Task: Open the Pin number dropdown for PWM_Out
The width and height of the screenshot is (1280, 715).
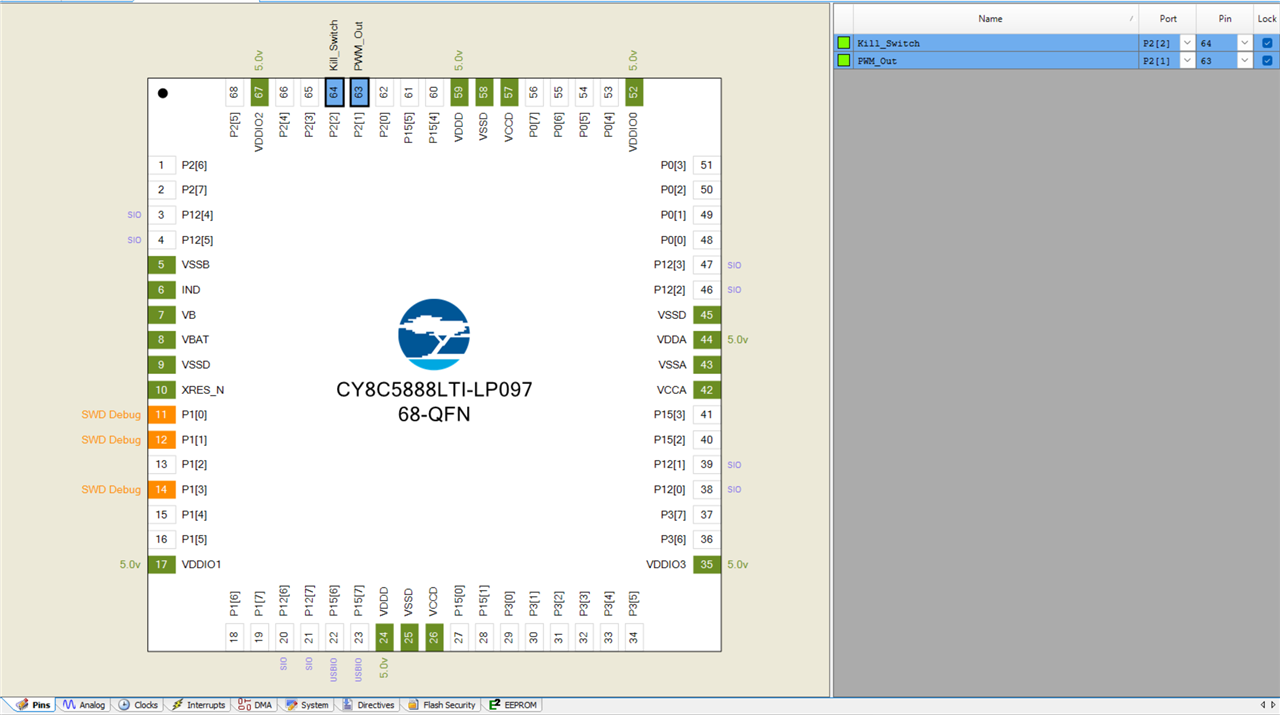Action: pyautogui.click(x=1244, y=61)
